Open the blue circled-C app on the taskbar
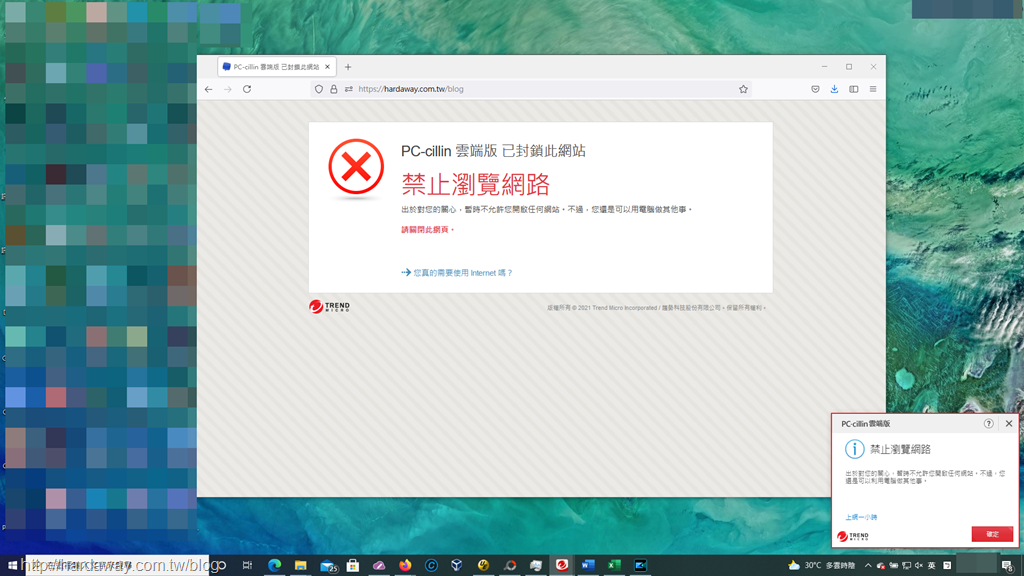The width and height of the screenshot is (1024, 576). pos(431,566)
